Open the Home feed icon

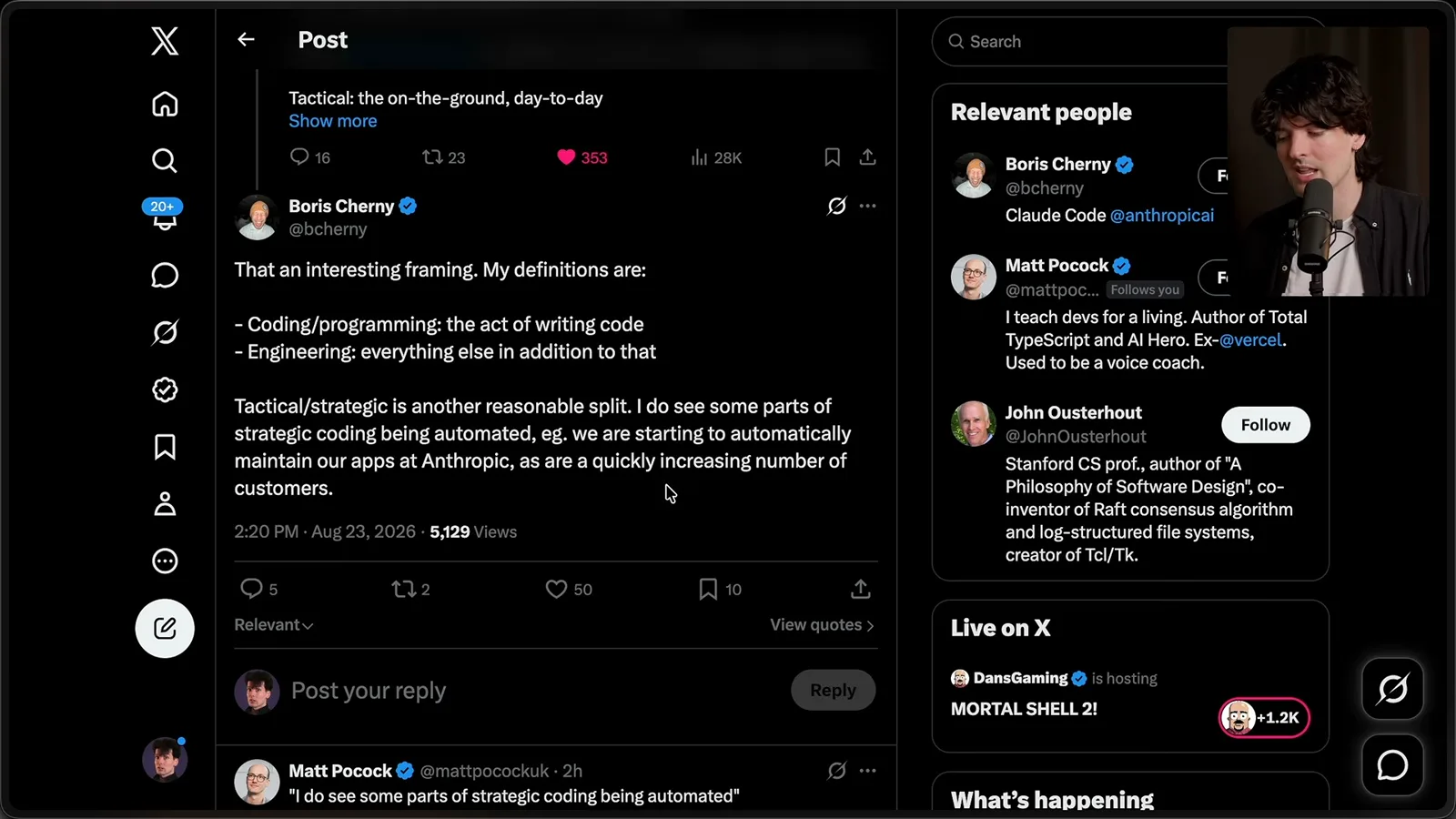165,104
